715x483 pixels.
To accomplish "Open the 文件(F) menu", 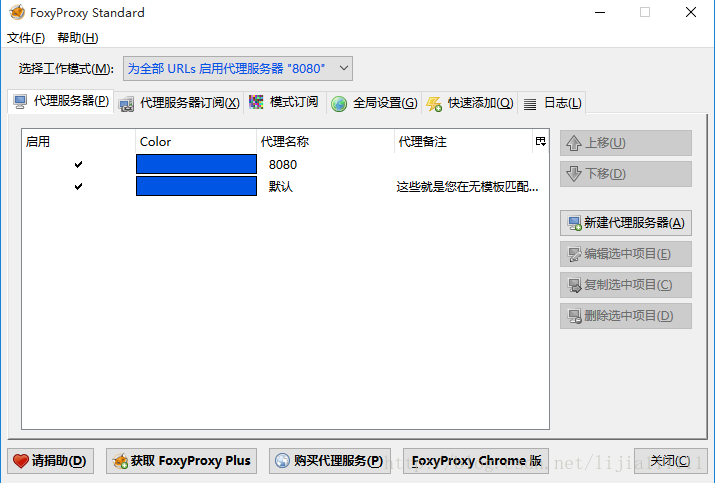I will point(26,37).
